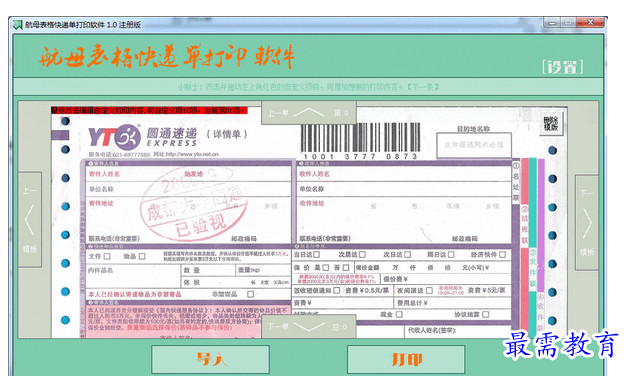Click the 导入 import button
Screen dimensions: 627x376
point(210,359)
